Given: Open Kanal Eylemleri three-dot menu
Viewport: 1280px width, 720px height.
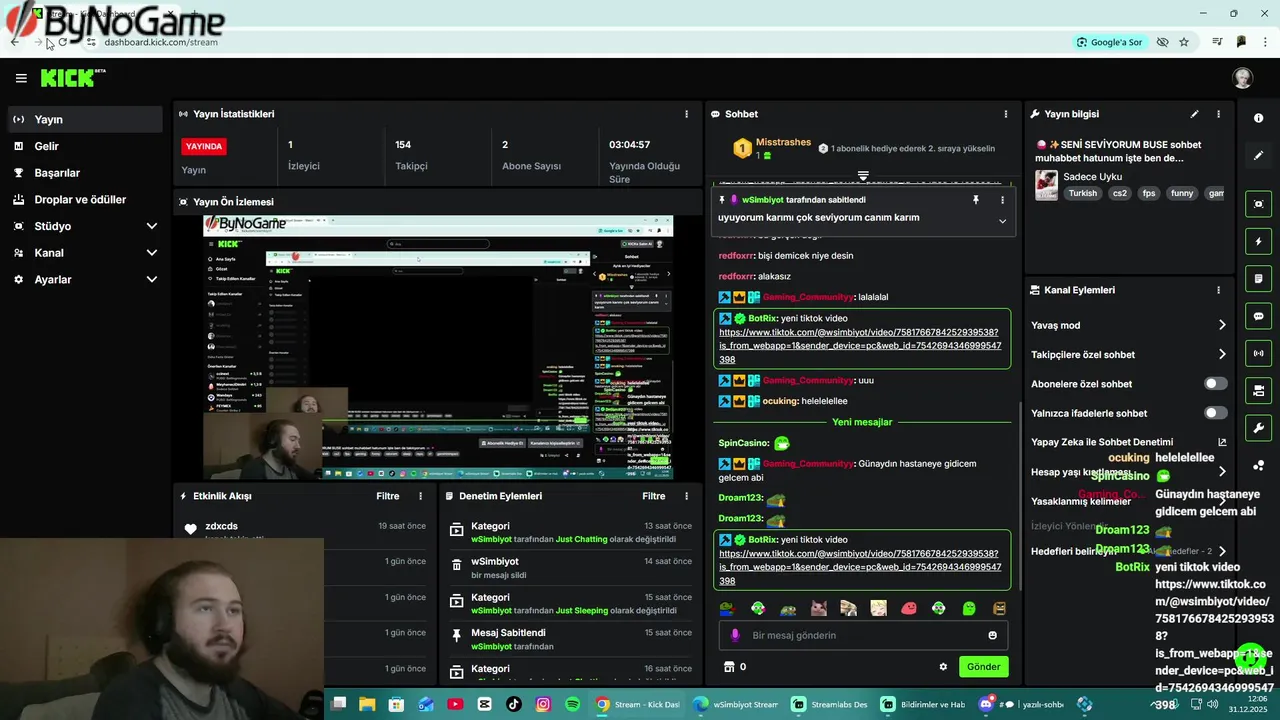Looking at the screenshot, I should [1218, 290].
